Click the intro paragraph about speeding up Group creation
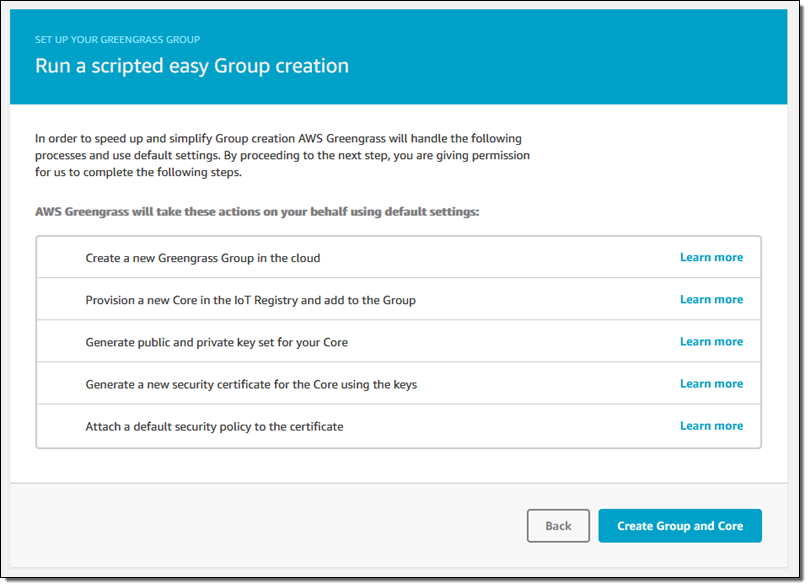This screenshot has width=810, height=588. click(x=278, y=139)
